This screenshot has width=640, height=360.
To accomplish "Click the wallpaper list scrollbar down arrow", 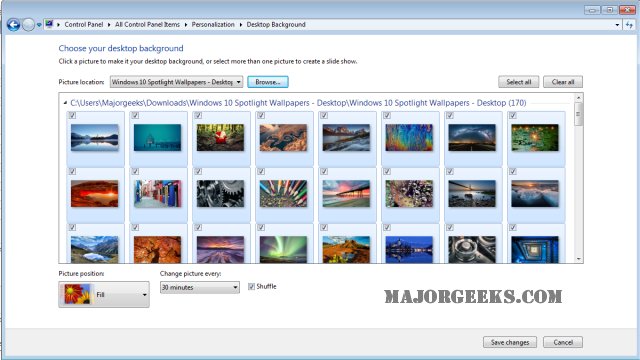I will click(x=578, y=259).
